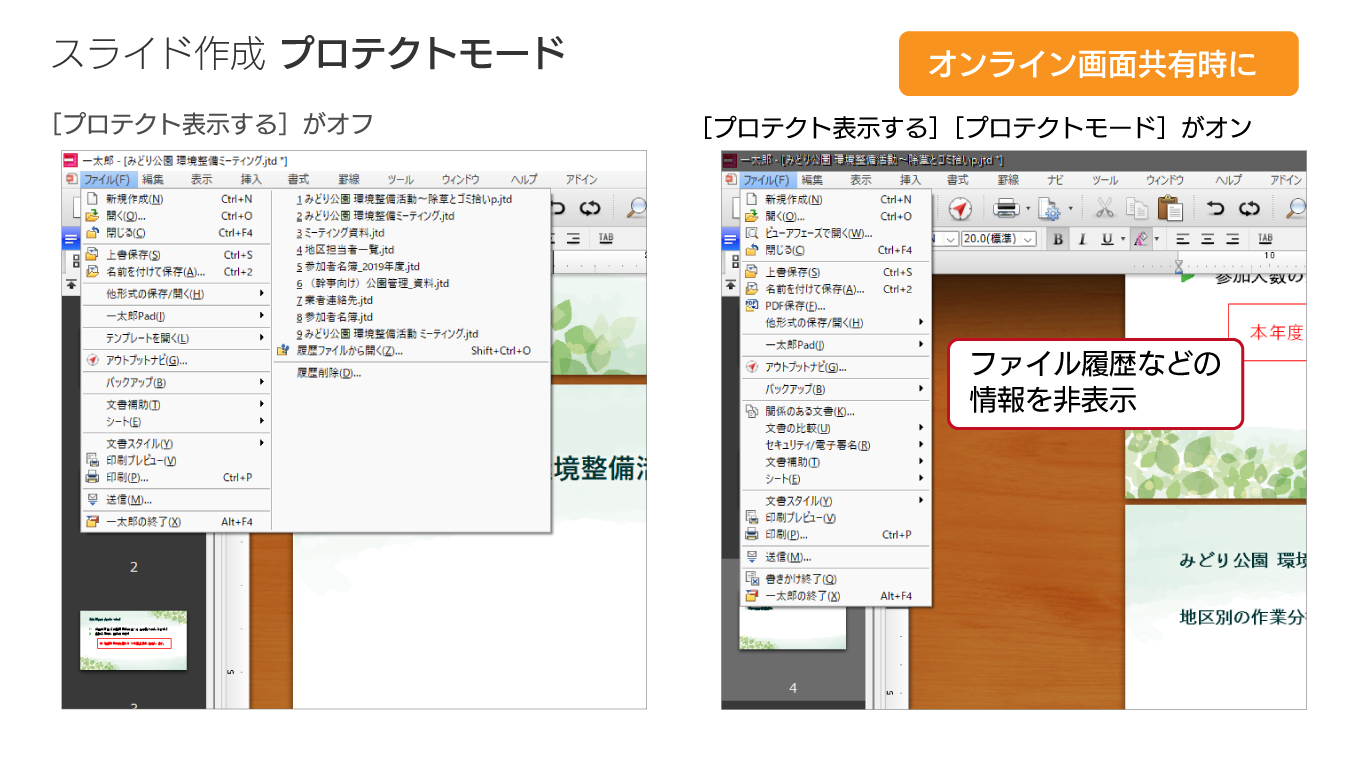Click the clipboard paste icon

click(1169, 208)
